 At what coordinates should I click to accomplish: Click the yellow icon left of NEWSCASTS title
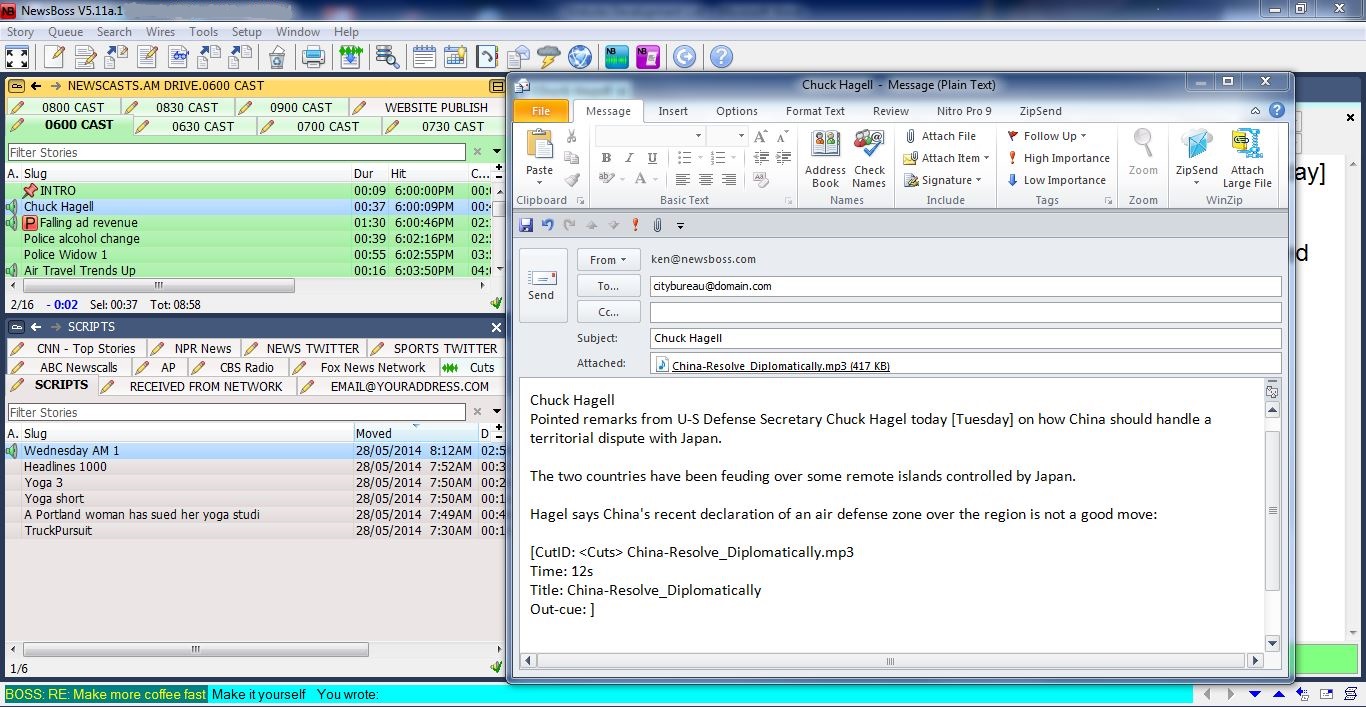coord(16,86)
